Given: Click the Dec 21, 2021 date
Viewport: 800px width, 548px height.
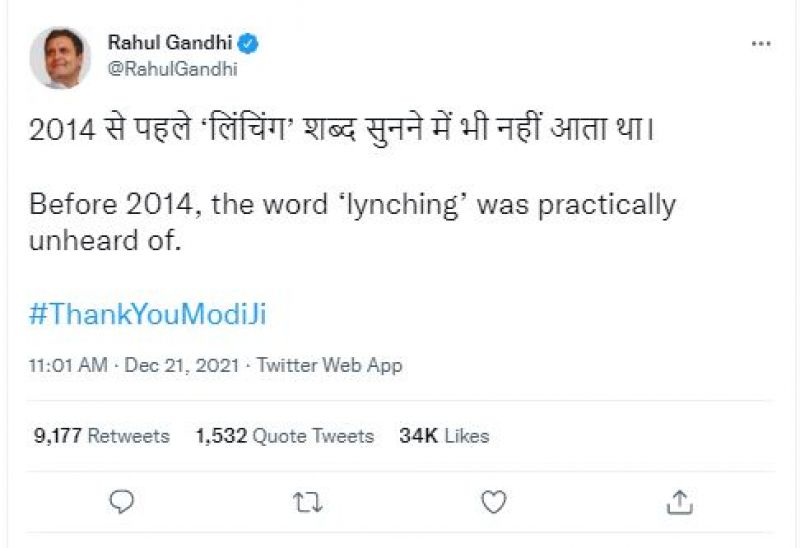Looking at the screenshot, I should (x=182, y=365).
